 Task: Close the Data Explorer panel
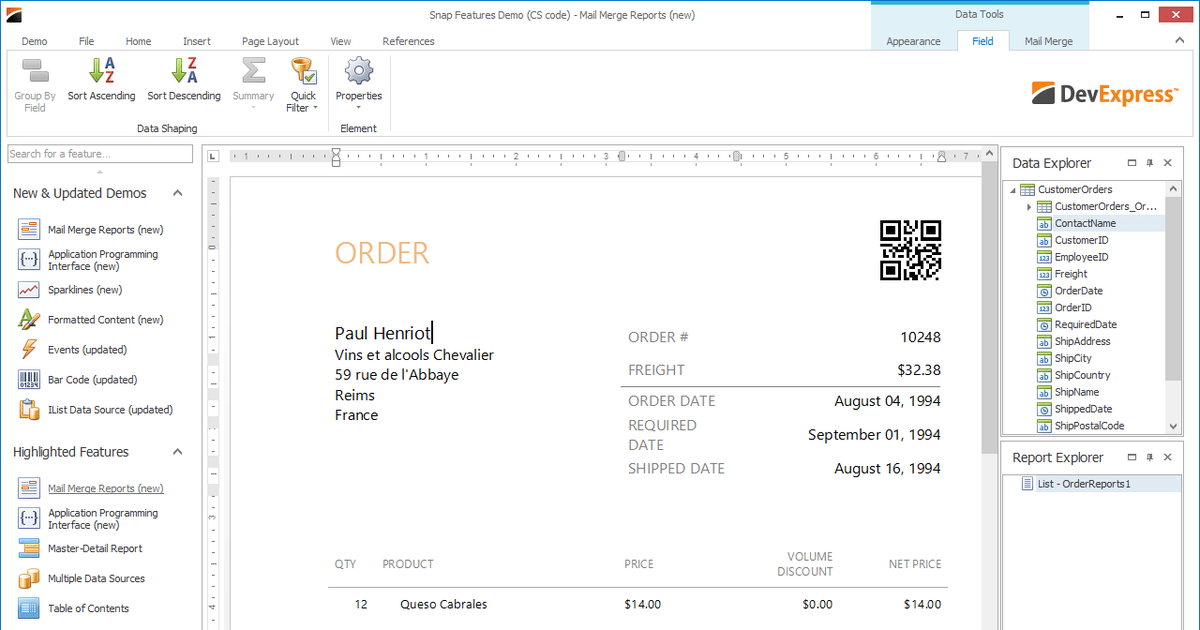coord(1167,163)
